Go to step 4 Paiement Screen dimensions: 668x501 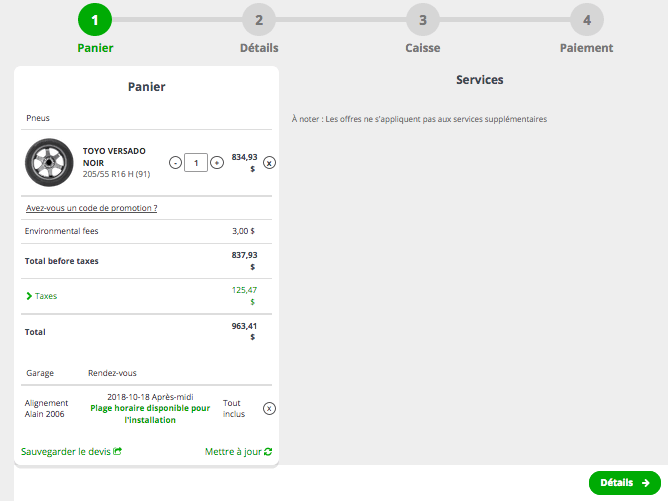click(586, 19)
